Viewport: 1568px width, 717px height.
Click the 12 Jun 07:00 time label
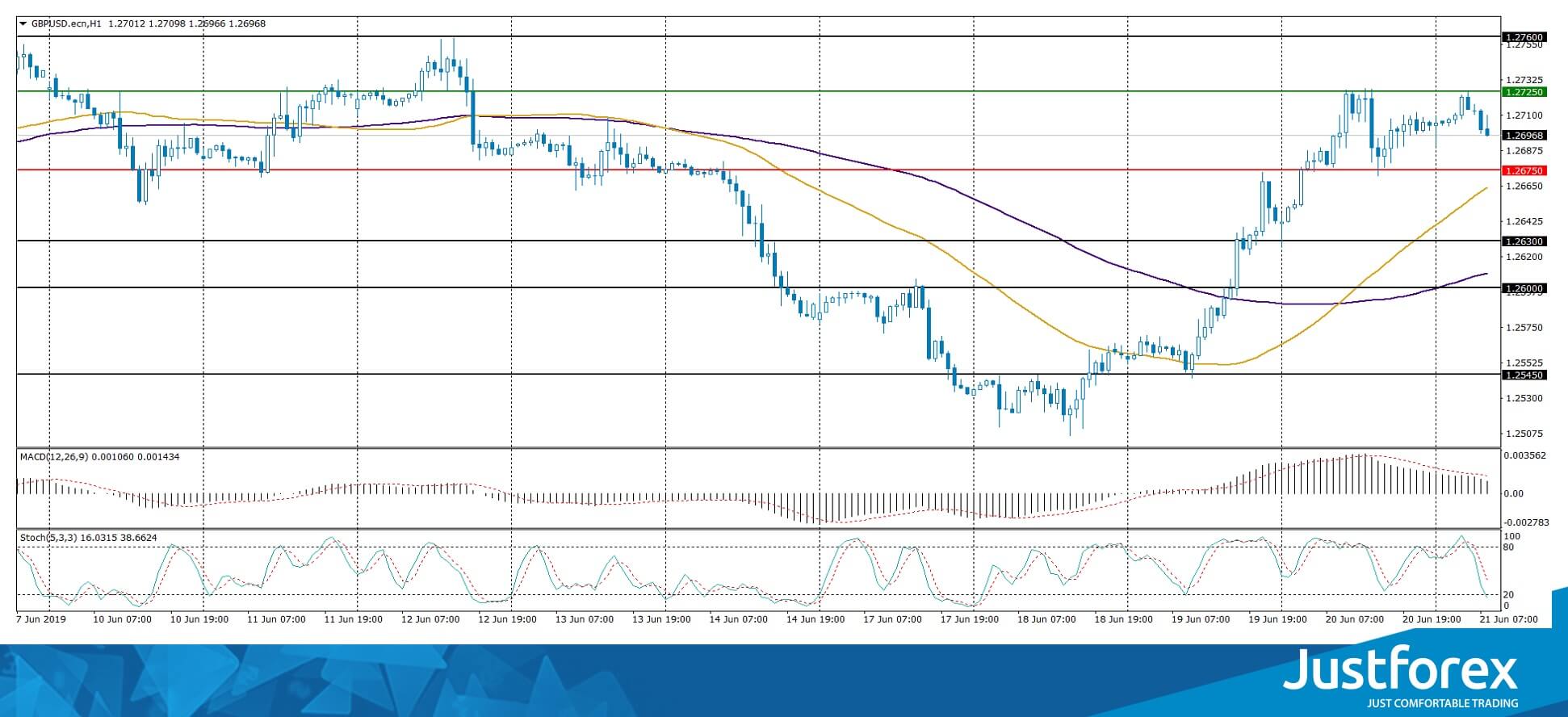pos(430,619)
